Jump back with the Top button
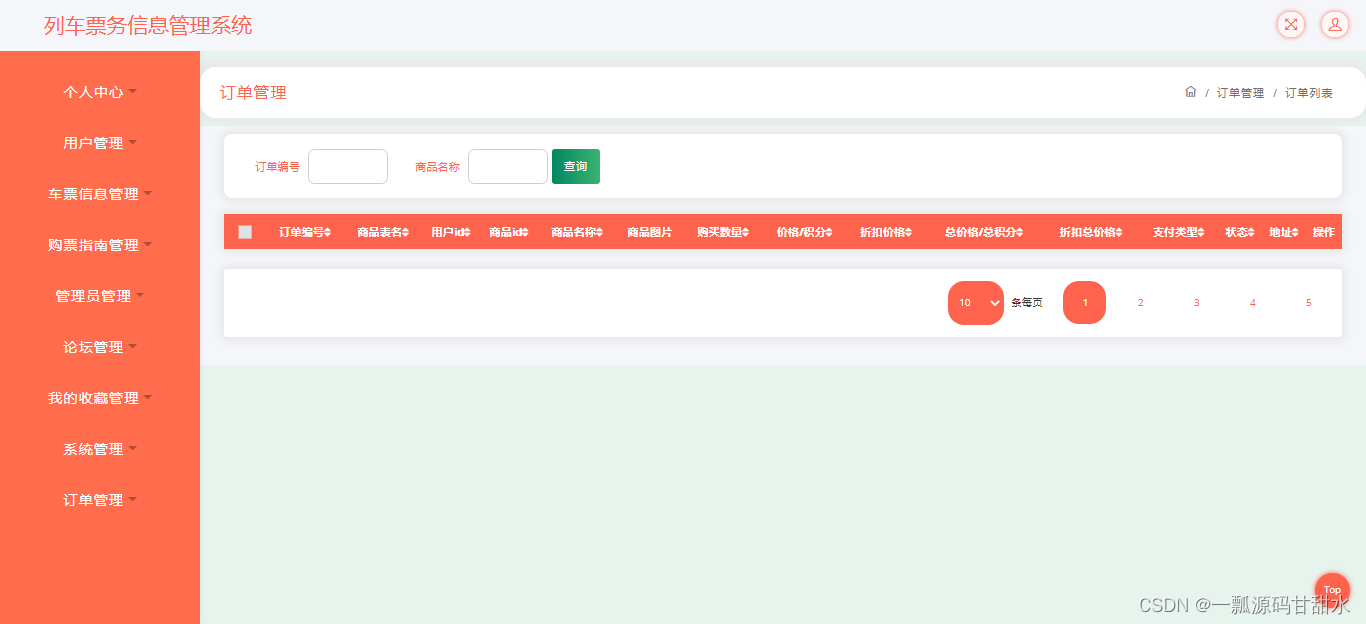This screenshot has height=624, width=1366. tap(1332, 590)
